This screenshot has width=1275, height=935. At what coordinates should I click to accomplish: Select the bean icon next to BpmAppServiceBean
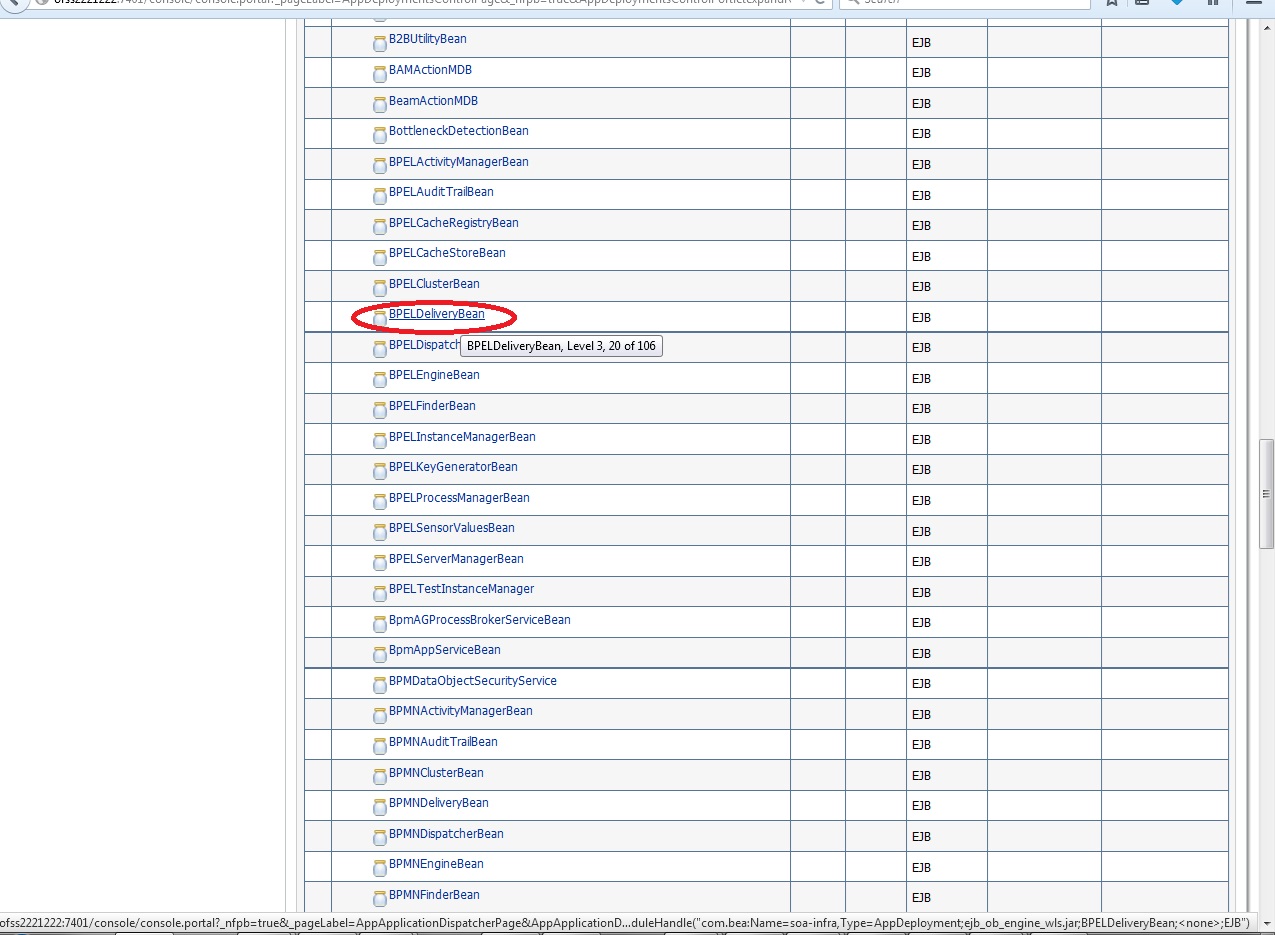380,654
